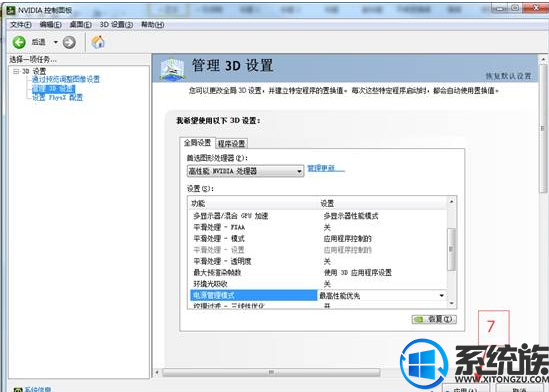Image resolution: width=549 pixels, height=392 pixels.
Task: Click 恢复默认设置 link in header
Action: 508,76
